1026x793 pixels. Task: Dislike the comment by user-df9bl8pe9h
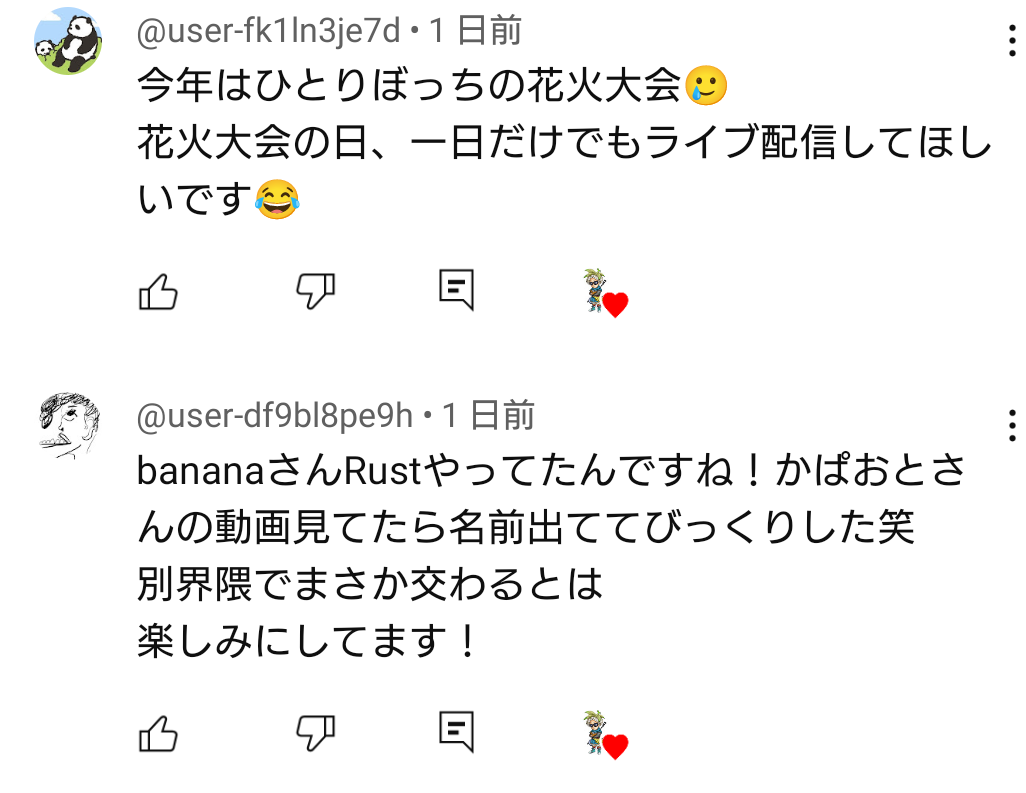coord(315,733)
